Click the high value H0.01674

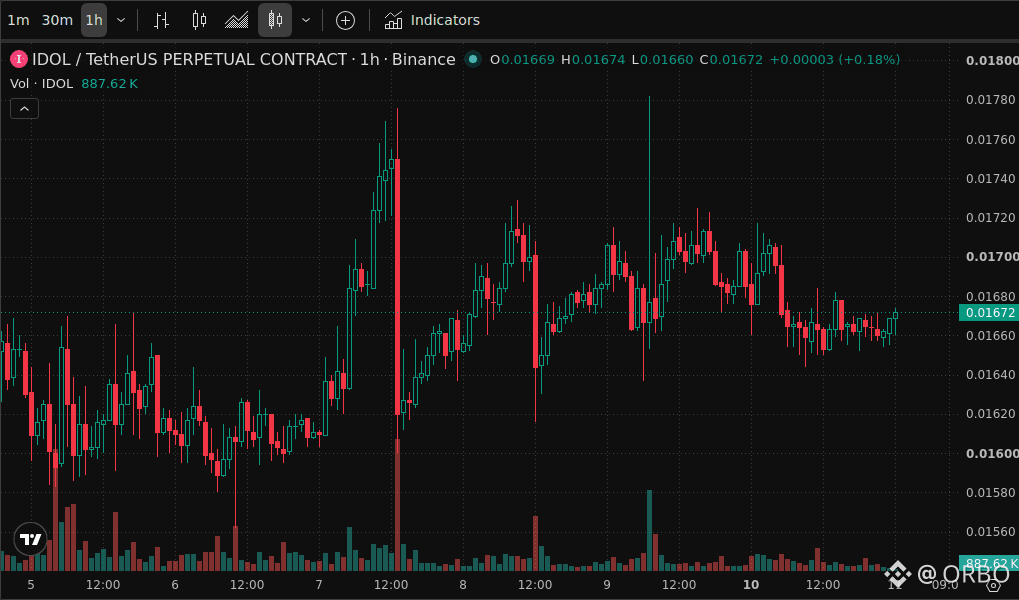click(x=593, y=60)
